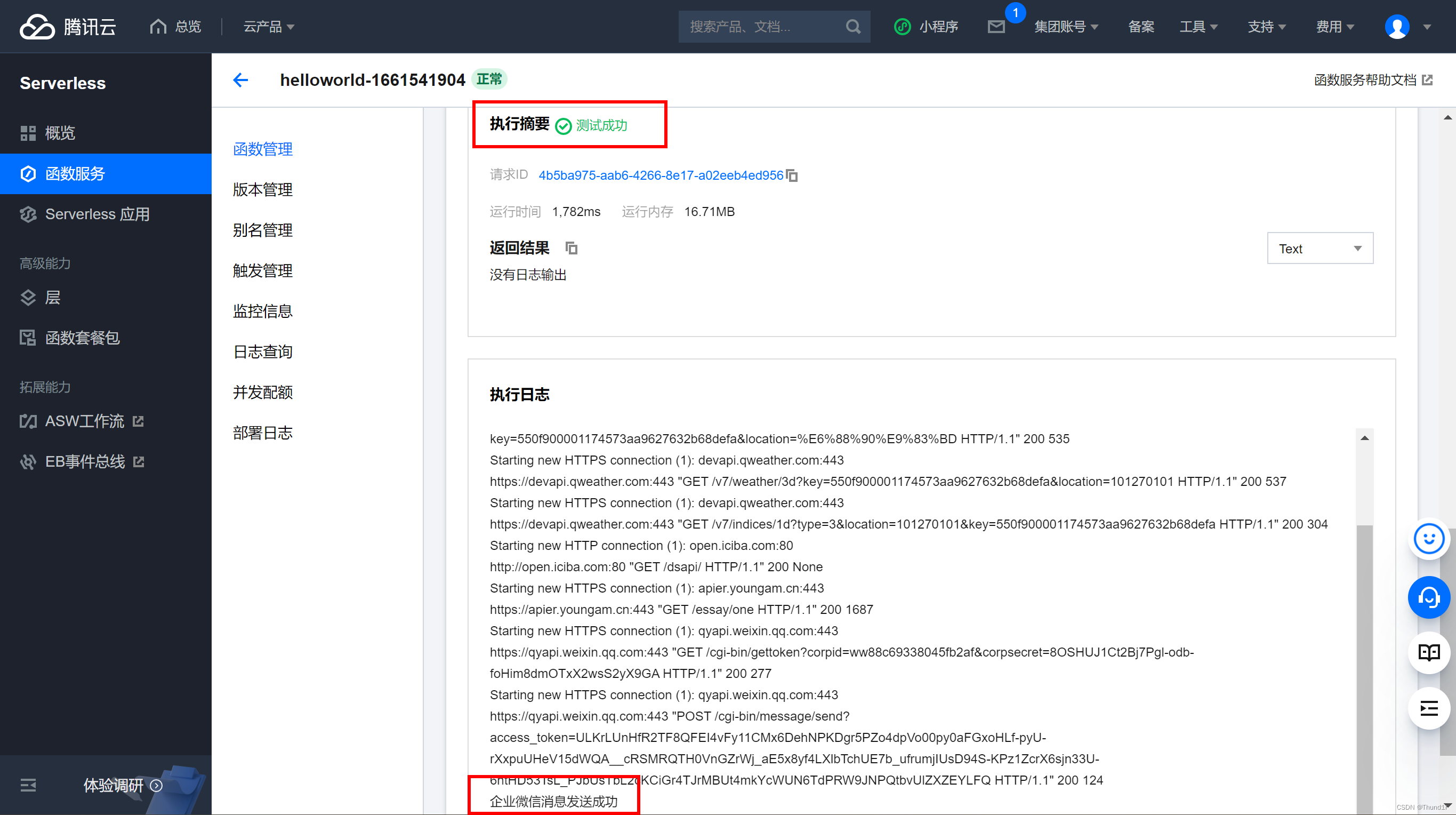1456x815 pixels.
Task: Expand the 支持 menu
Action: tap(1267, 27)
